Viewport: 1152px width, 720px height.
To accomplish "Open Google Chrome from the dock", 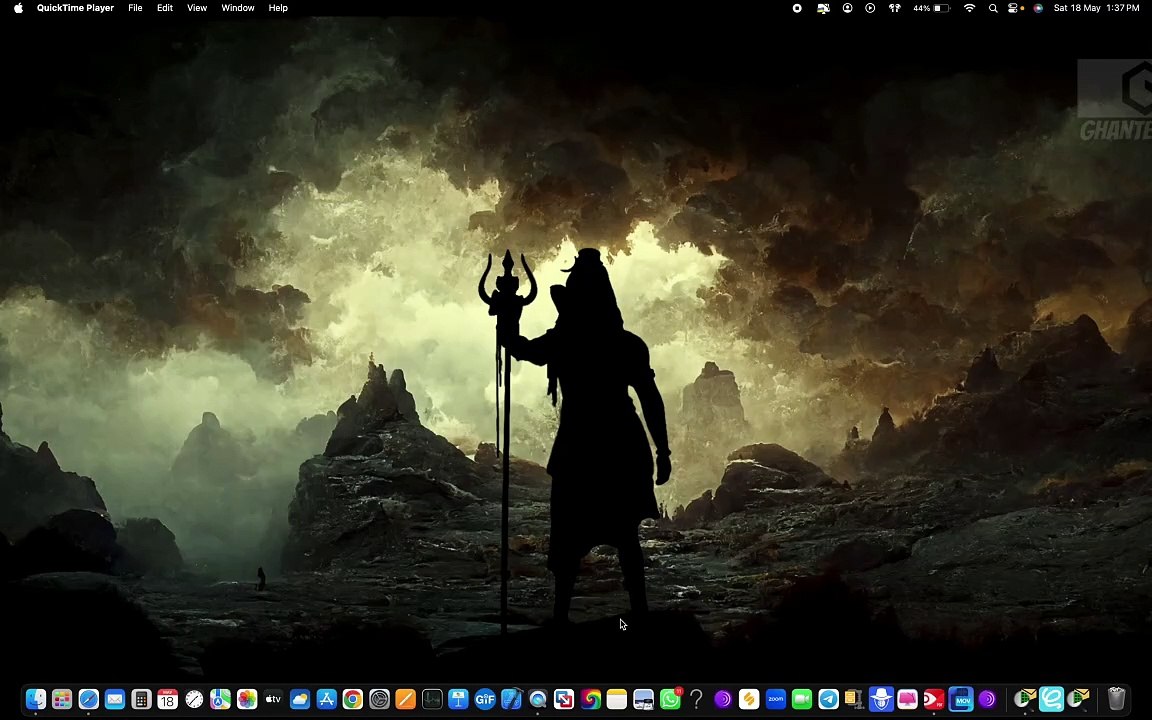I will [353, 699].
